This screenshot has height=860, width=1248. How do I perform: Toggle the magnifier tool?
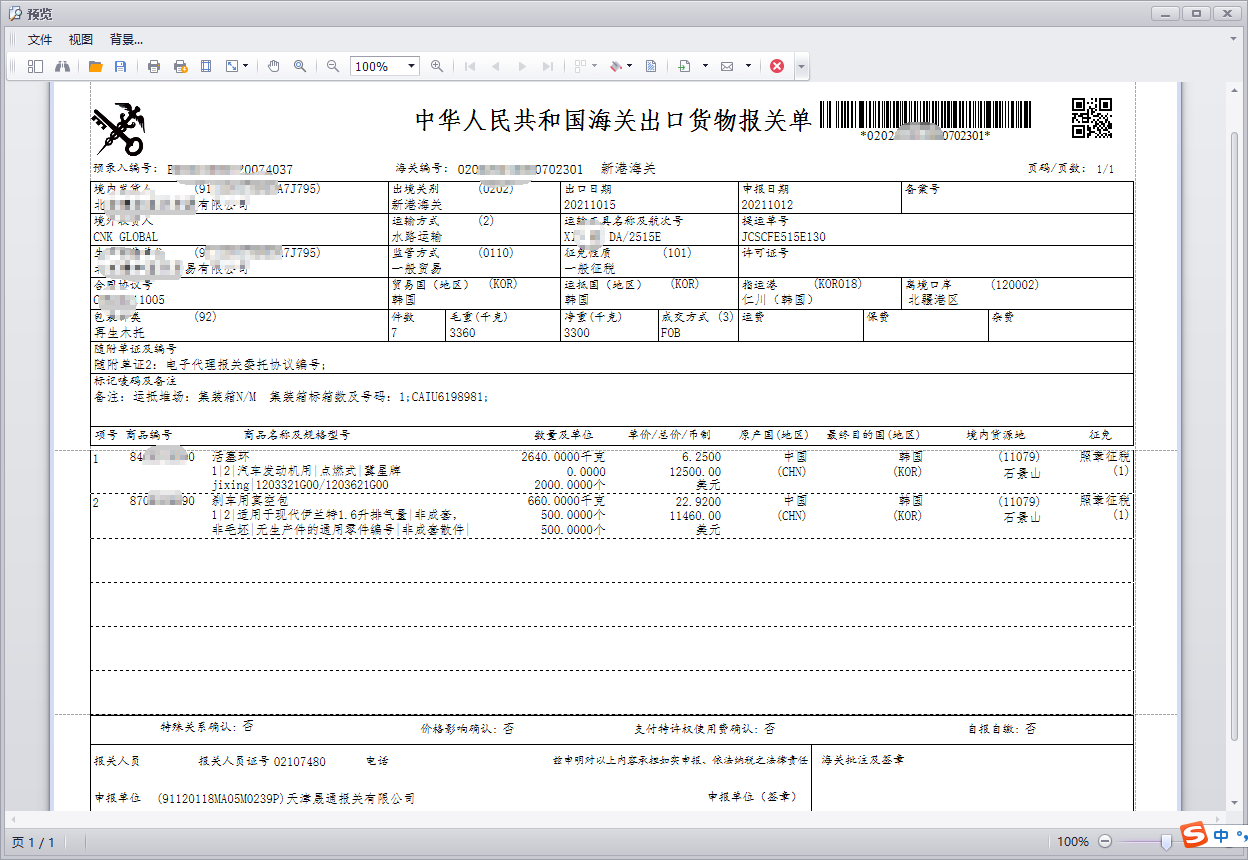[x=300, y=66]
